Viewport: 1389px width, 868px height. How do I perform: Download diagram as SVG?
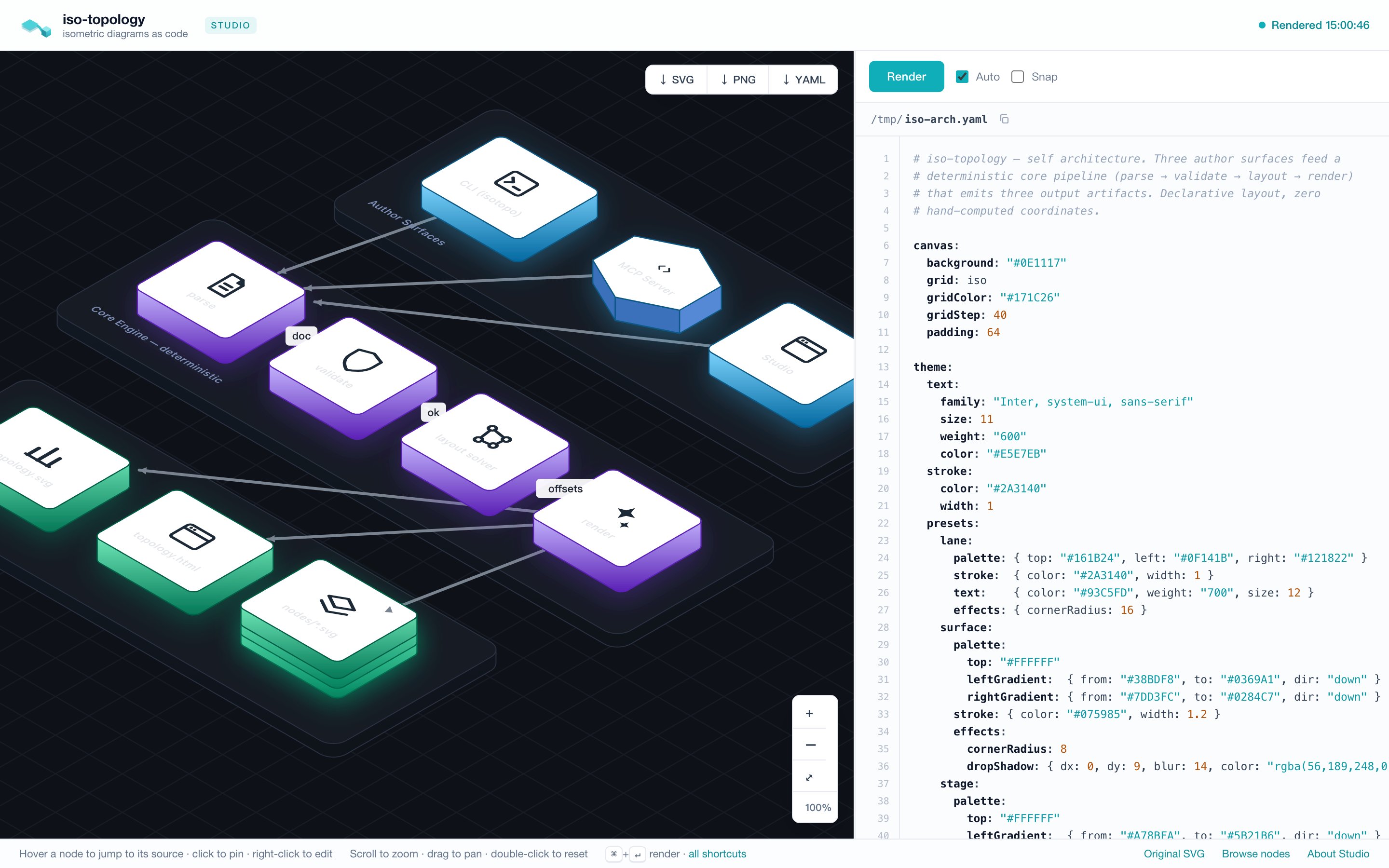tap(677, 79)
